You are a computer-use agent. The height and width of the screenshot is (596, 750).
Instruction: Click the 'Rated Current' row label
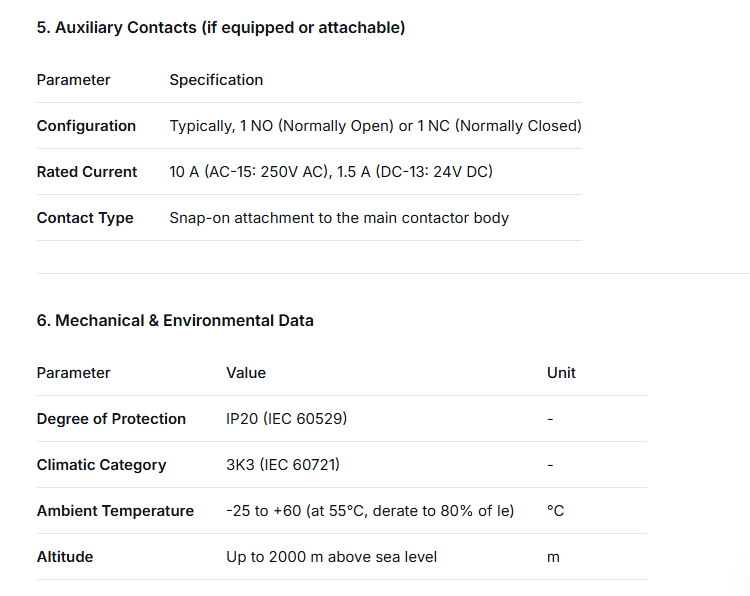coord(87,172)
